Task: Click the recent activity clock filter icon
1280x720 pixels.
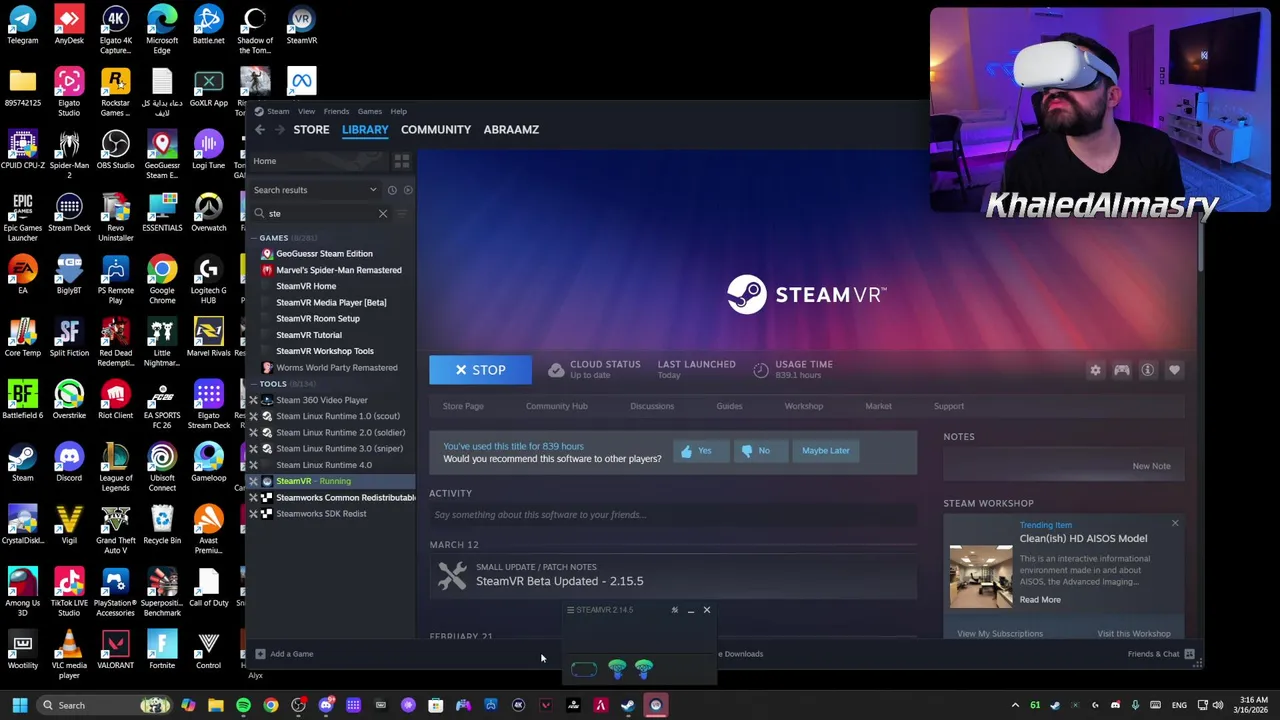Action: click(x=392, y=190)
